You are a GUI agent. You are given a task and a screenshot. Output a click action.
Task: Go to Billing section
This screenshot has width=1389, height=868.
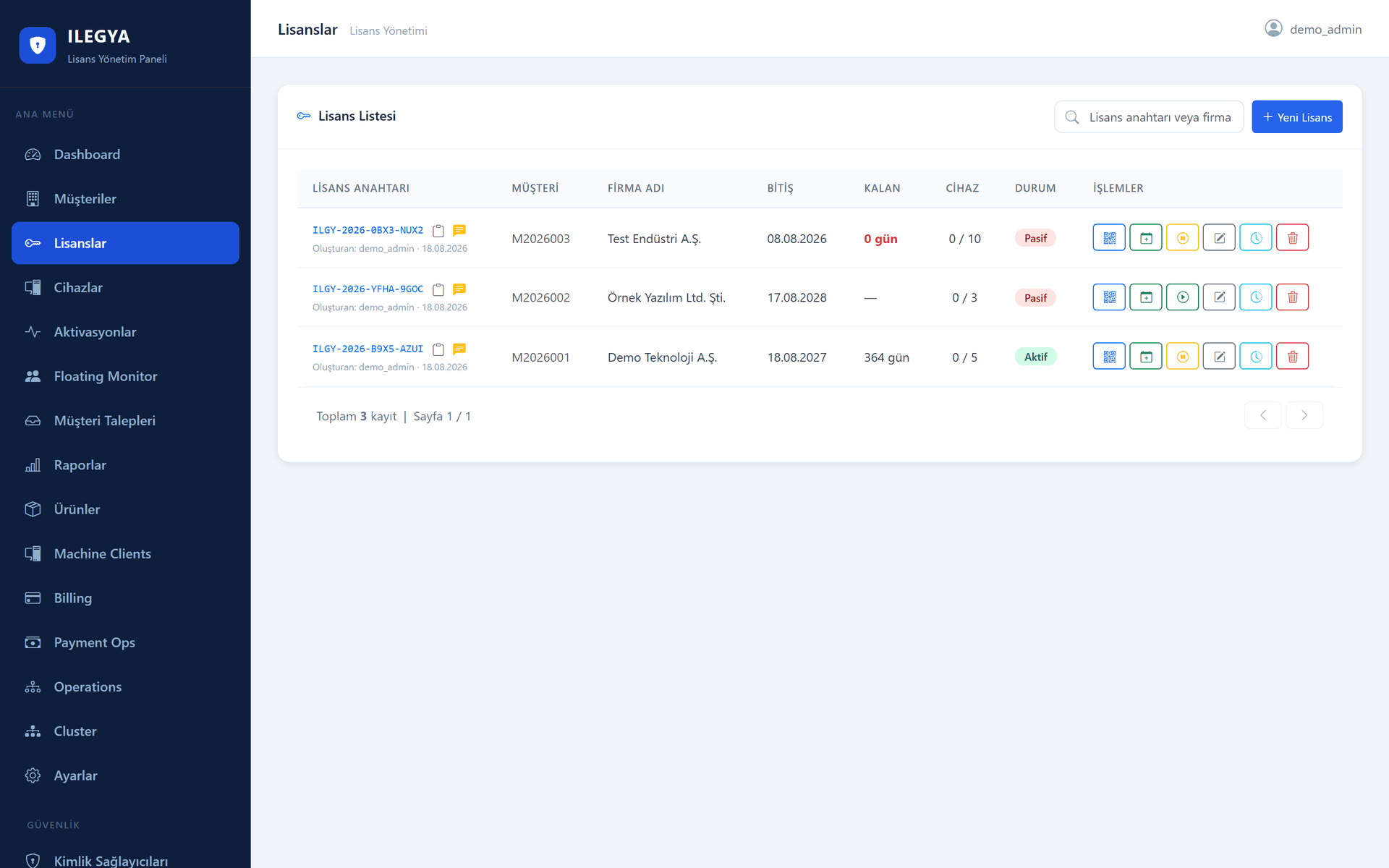[125, 598]
